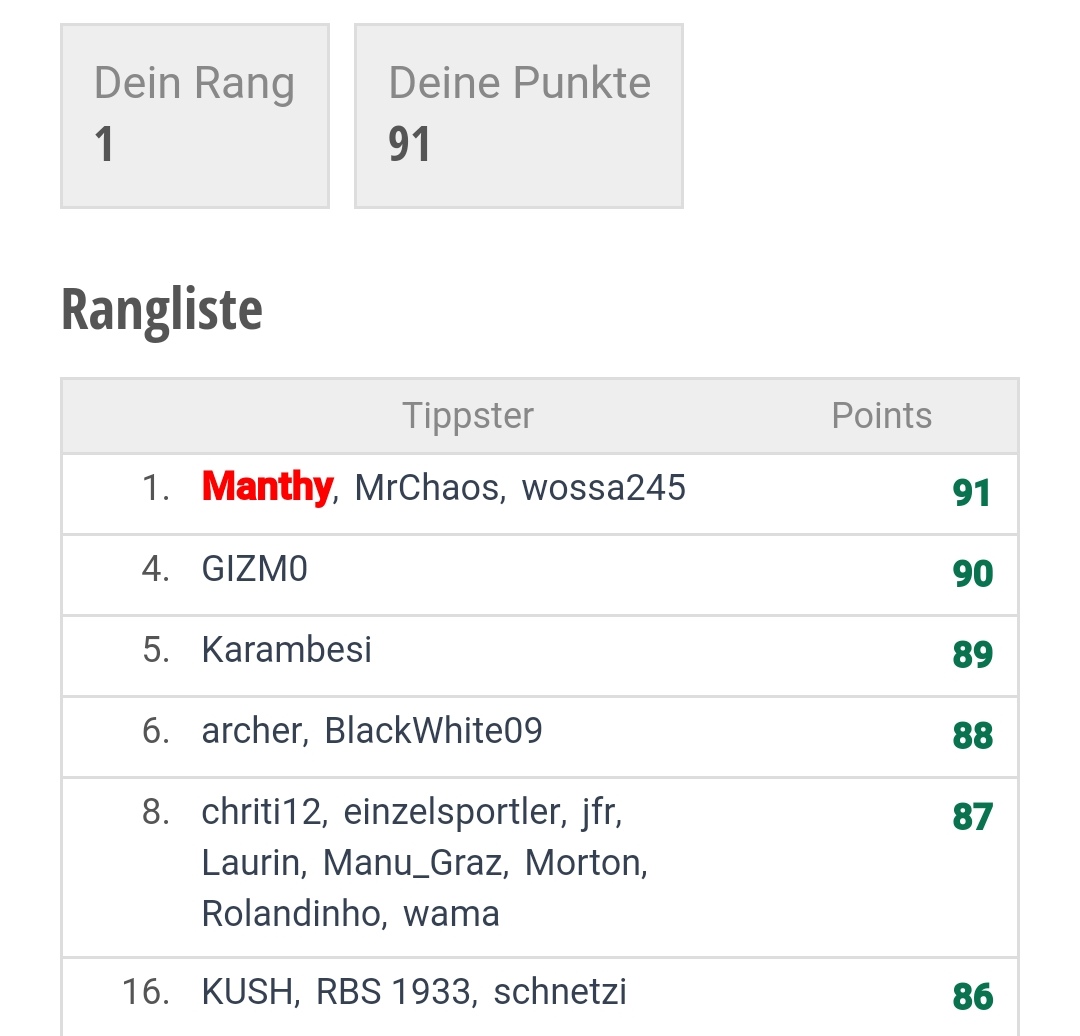Select GIZM0 in rank four

254,569
